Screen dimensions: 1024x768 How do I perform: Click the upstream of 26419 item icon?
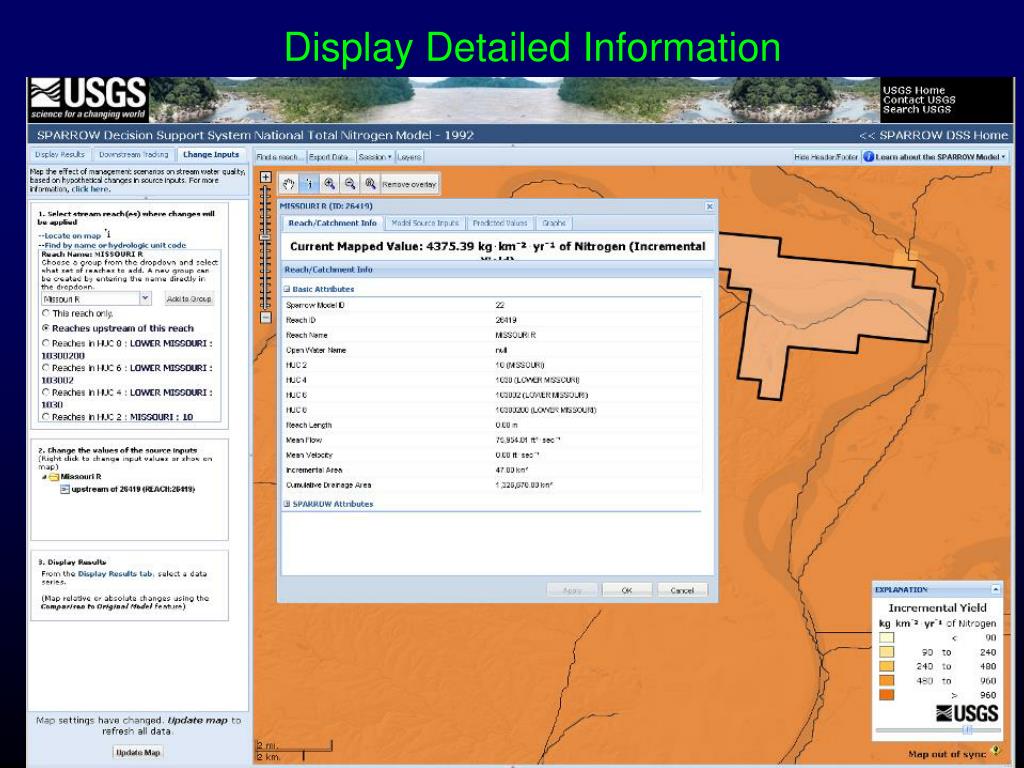coord(65,489)
